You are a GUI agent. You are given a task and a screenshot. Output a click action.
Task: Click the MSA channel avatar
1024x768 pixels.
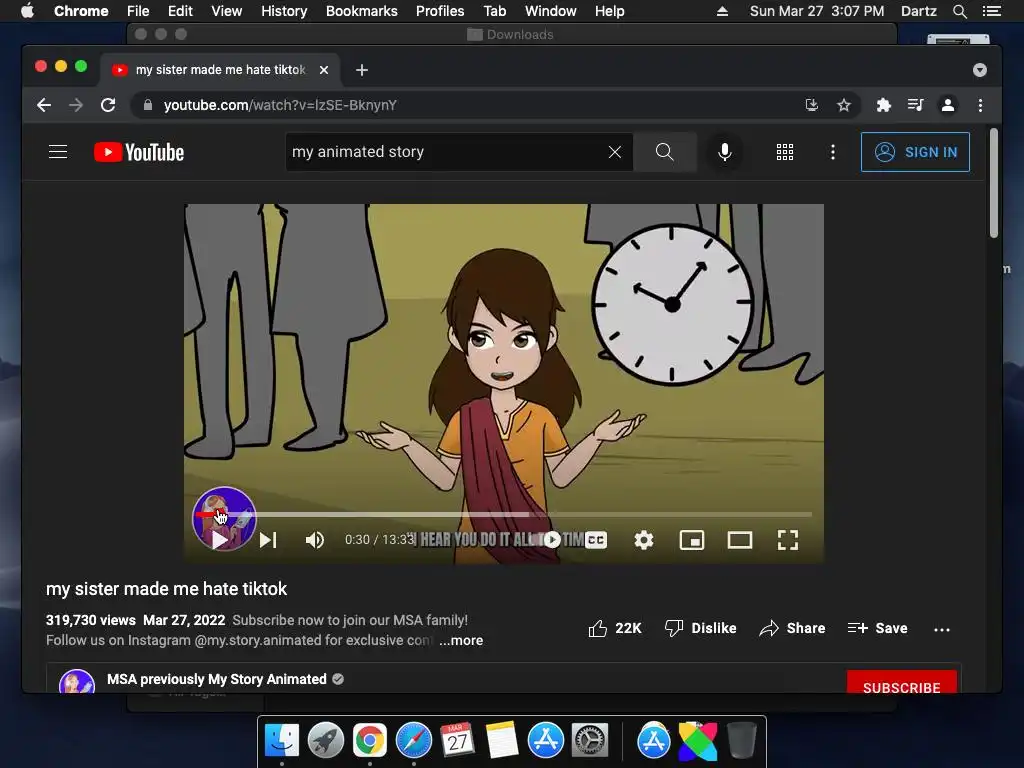[x=77, y=681]
